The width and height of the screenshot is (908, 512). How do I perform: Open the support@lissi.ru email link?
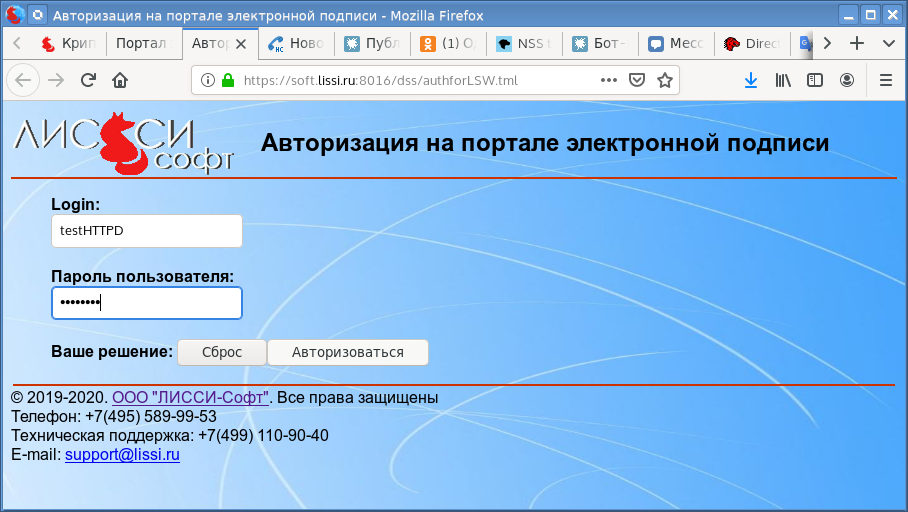[122, 455]
